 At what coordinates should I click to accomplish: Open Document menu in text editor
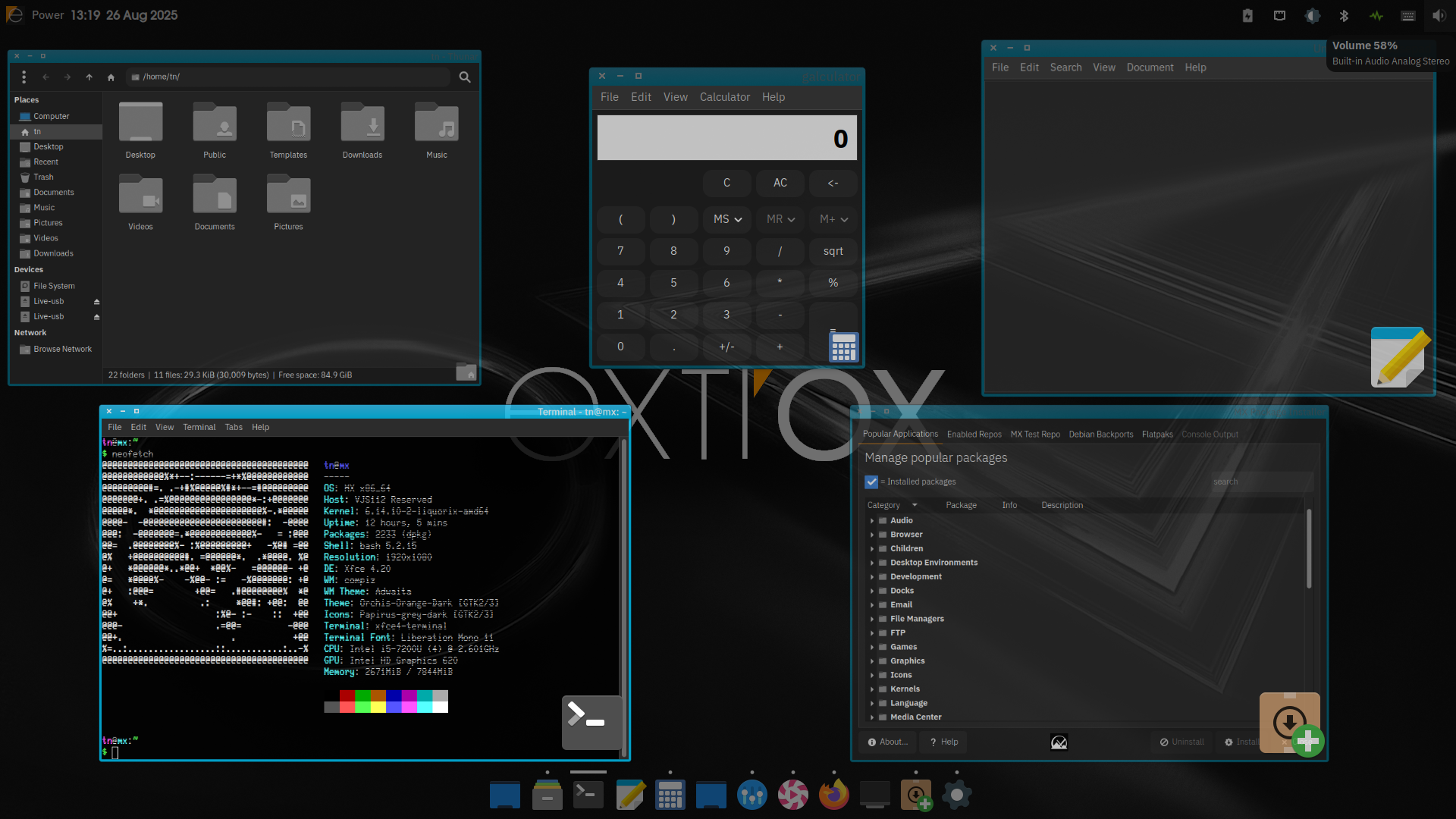1150,67
